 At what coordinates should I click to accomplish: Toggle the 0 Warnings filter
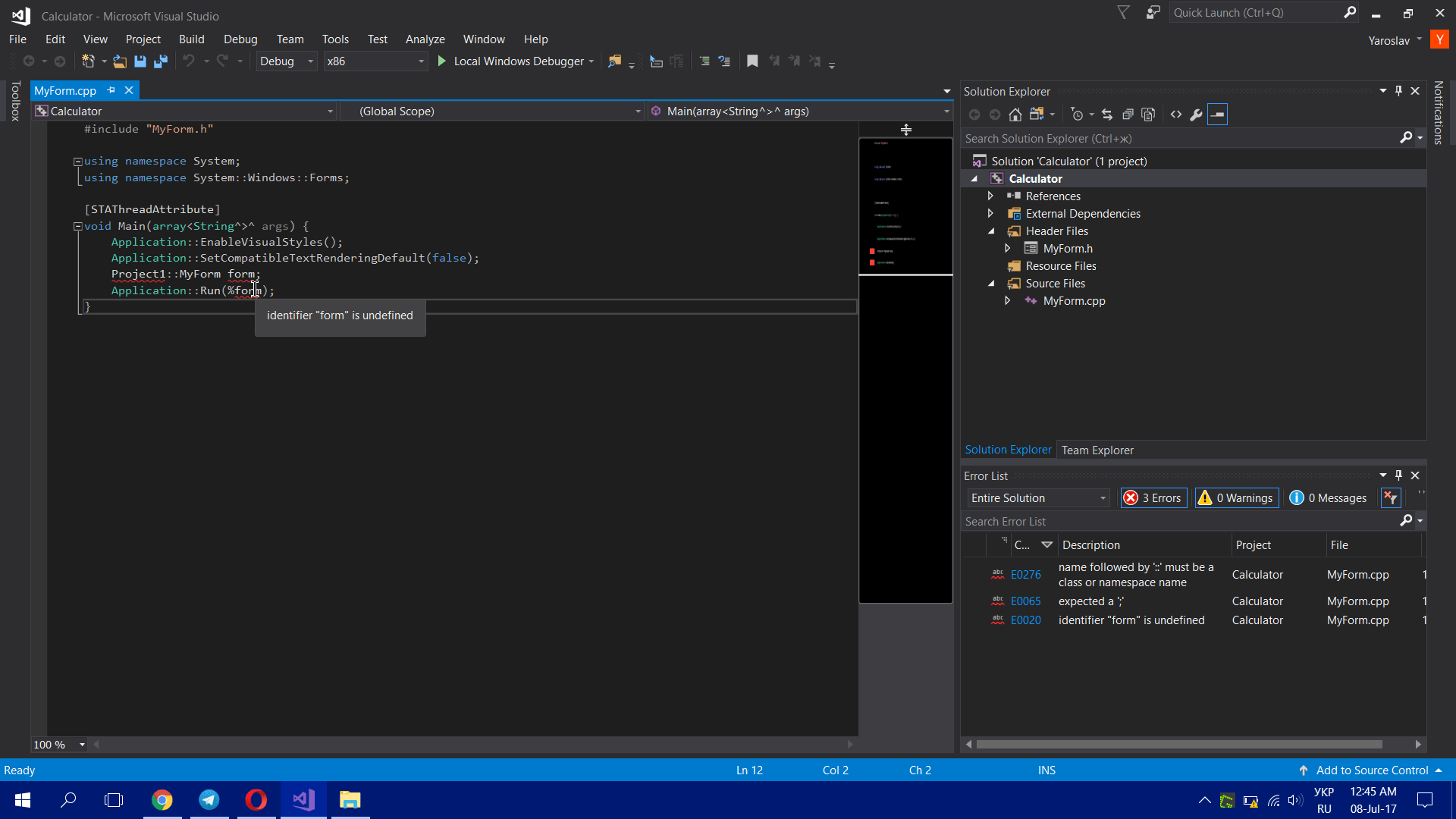pos(1236,497)
